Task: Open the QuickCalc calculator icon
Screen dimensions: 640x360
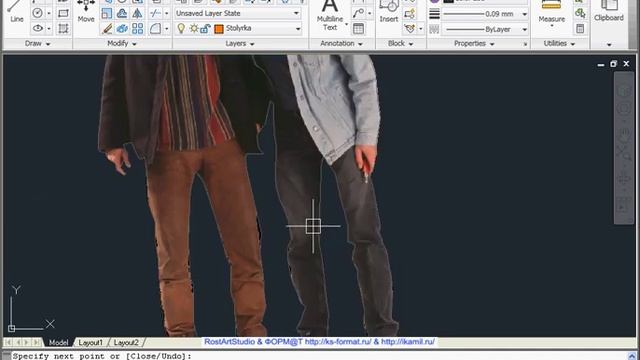Action: pyautogui.click(x=580, y=29)
